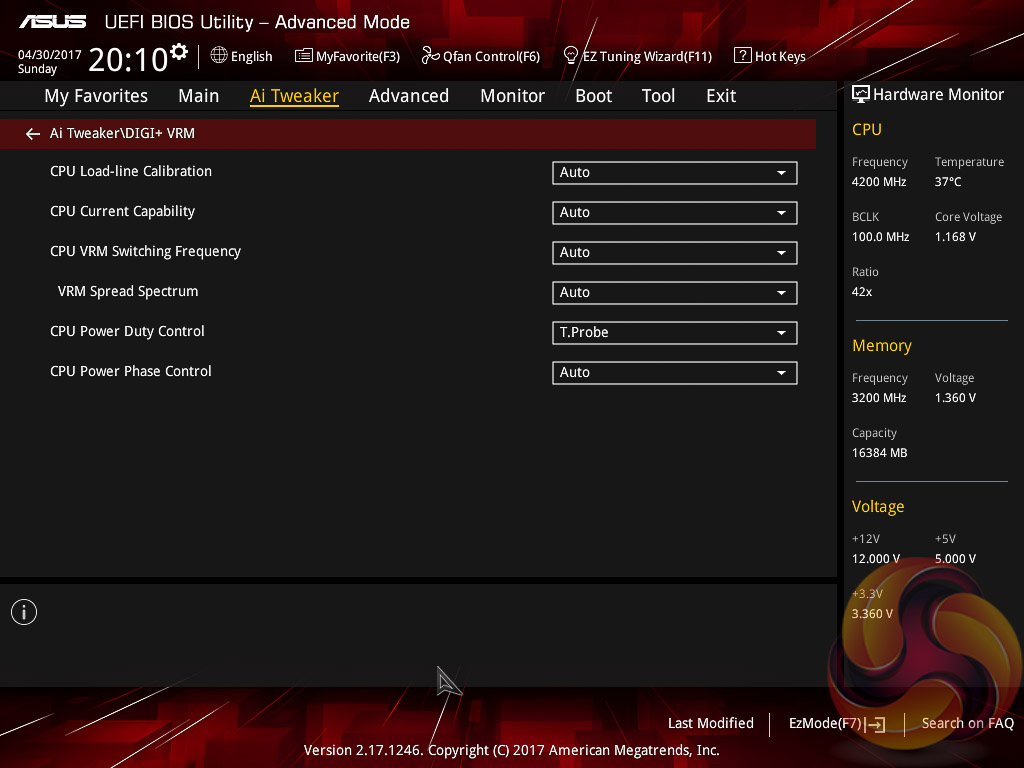This screenshot has width=1024, height=768.
Task: Go to the Monitor tab
Action: [x=513, y=96]
